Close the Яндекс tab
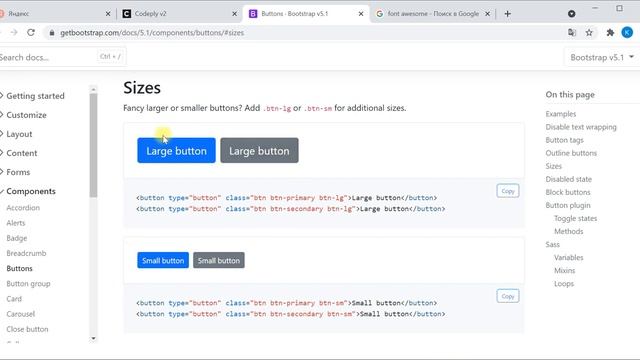This screenshot has width=640, height=360. coord(108,14)
